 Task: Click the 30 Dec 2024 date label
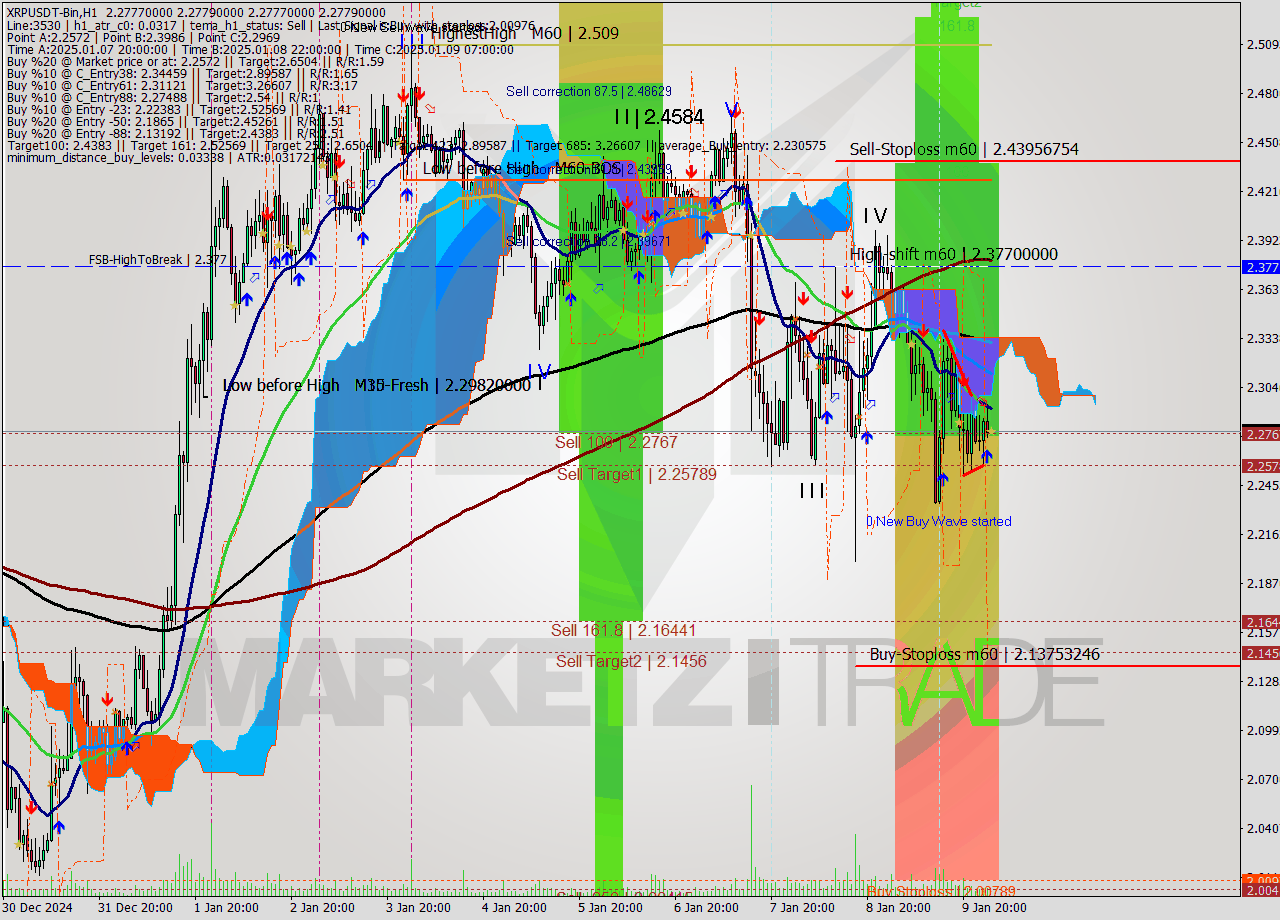(36, 908)
